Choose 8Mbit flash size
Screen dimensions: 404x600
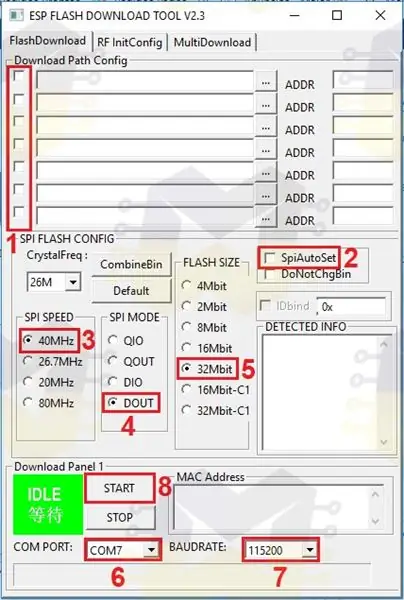pos(186,327)
